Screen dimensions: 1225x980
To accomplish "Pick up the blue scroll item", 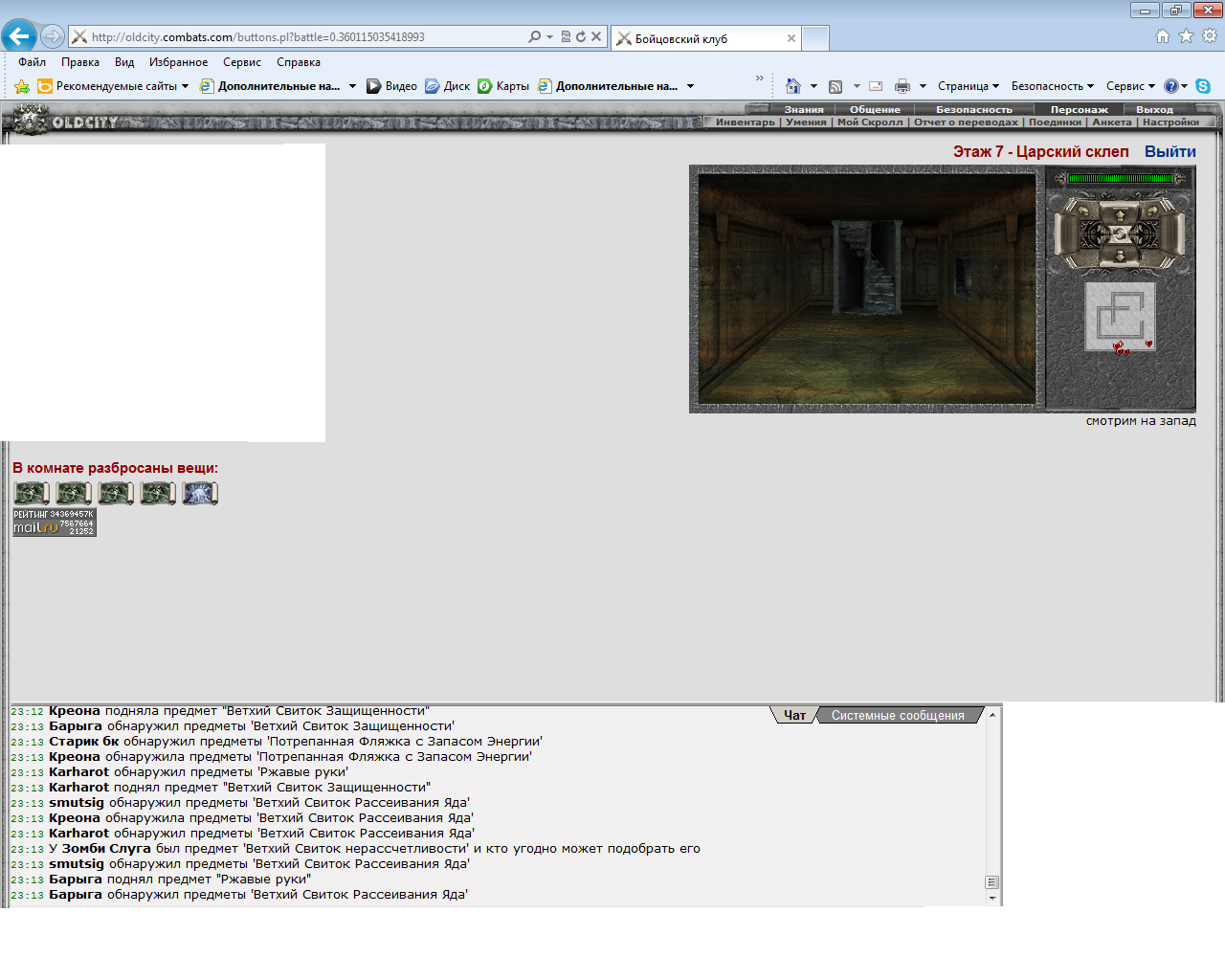I will [200, 494].
